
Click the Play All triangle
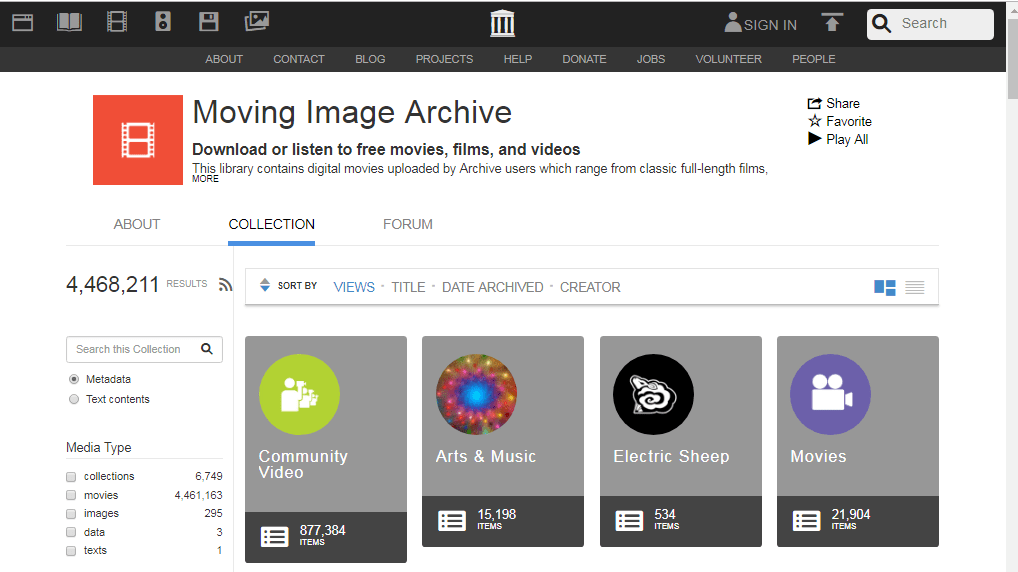point(814,139)
